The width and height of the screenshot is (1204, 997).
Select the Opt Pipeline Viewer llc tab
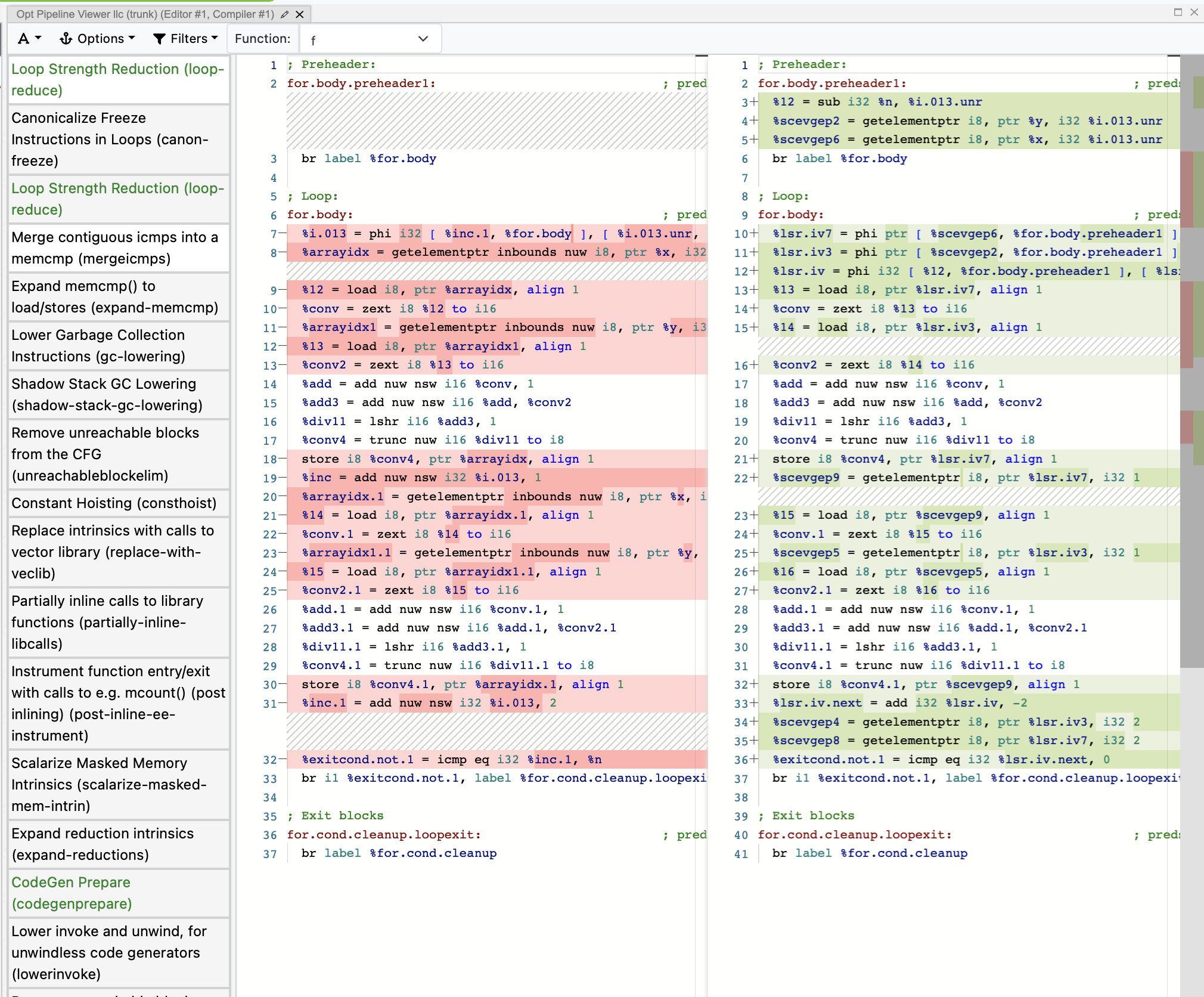point(145,14)
